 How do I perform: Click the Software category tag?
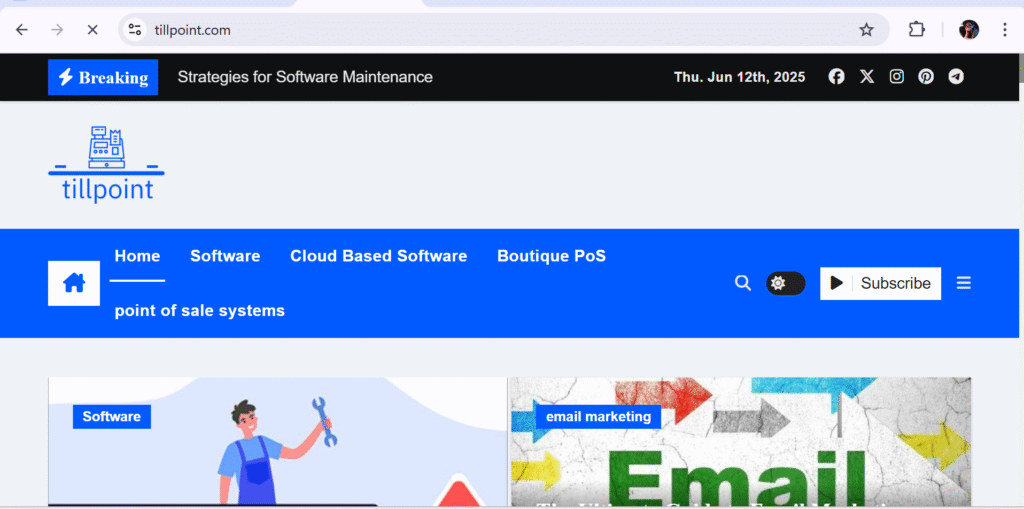(112, 417)
